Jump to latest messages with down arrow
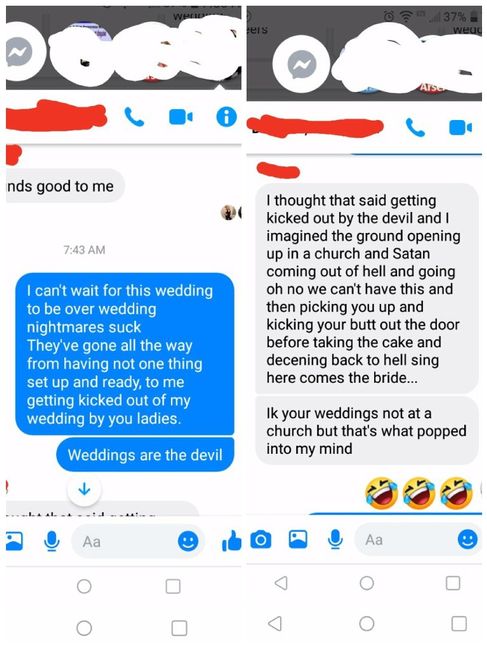 click(85, 490)
